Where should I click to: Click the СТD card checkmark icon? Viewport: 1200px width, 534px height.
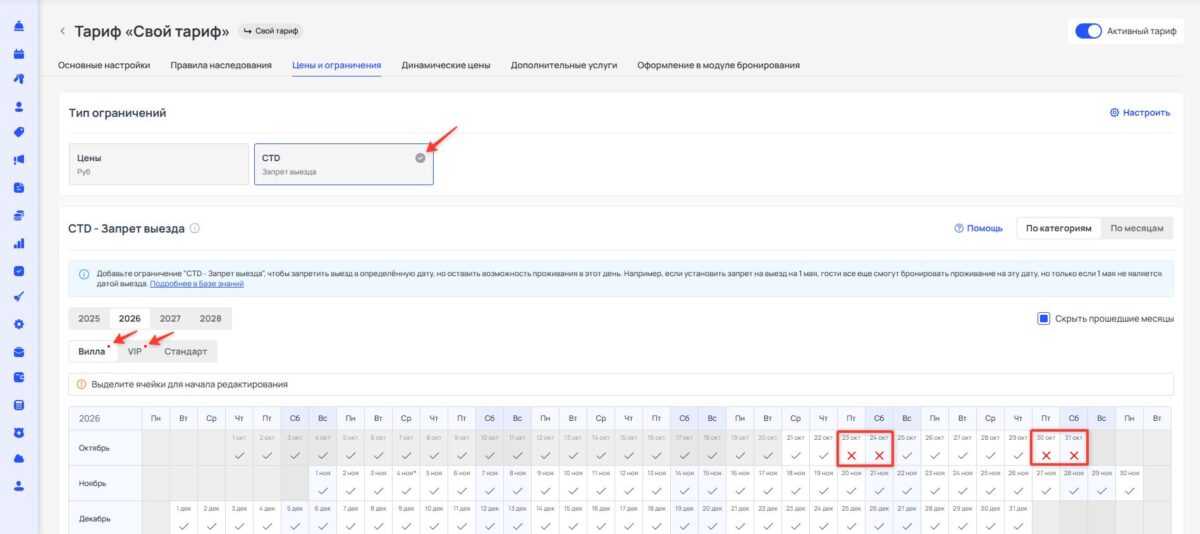[x=420, y=158]
